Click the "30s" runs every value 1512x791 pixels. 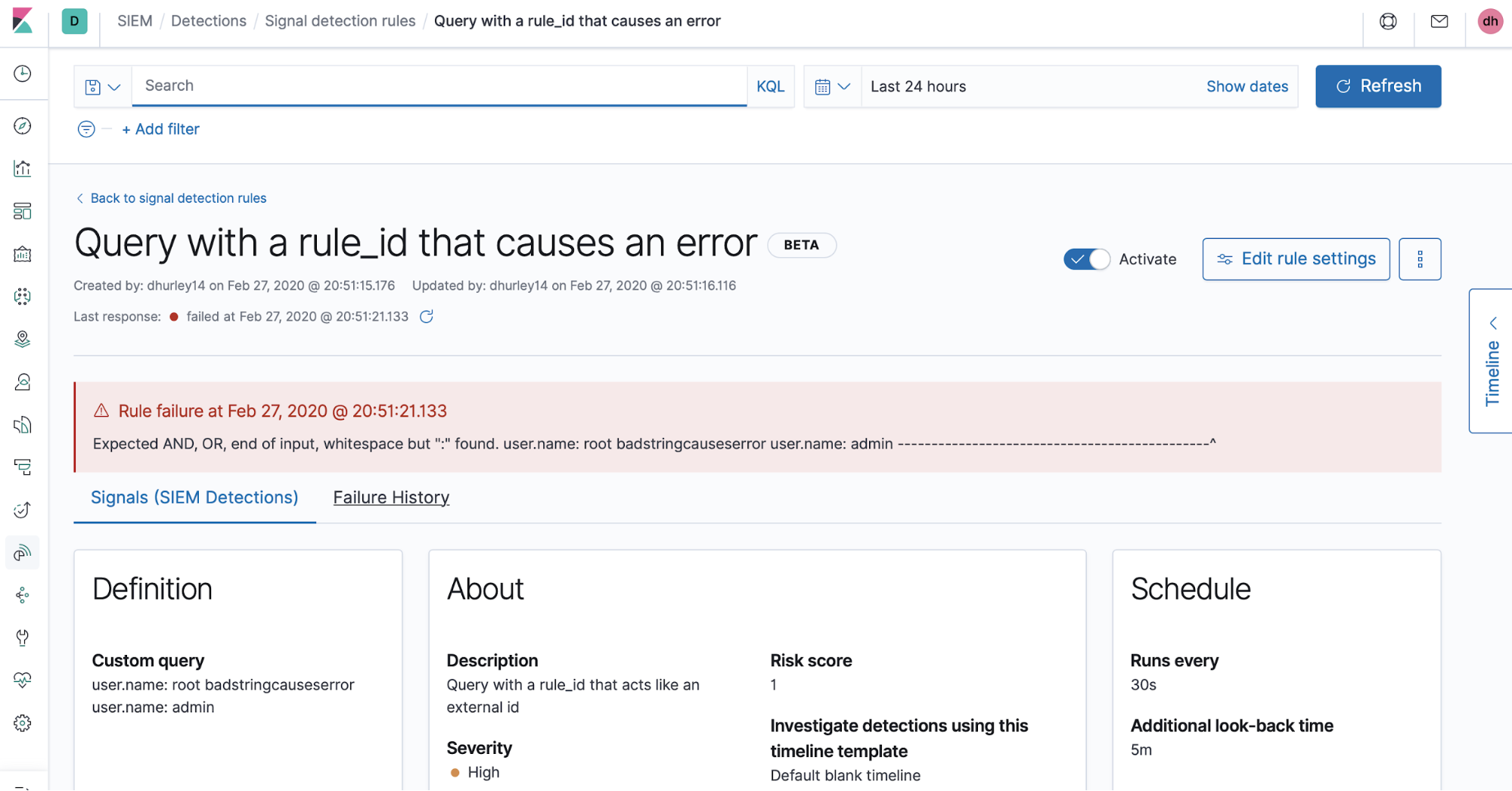(1143, 684)
